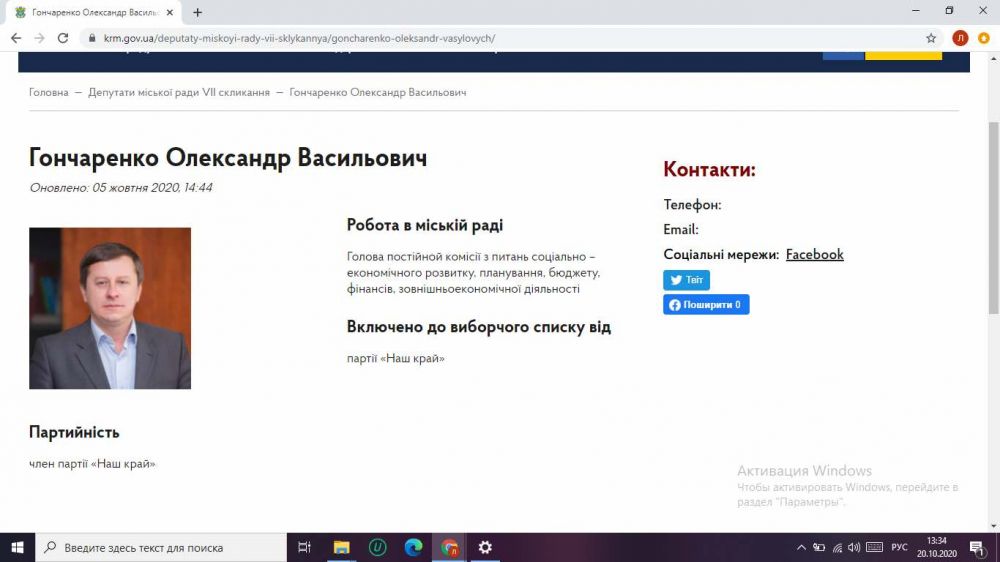Open Chrome profile avatar
1000x562 pixels.
pos(960,38)
